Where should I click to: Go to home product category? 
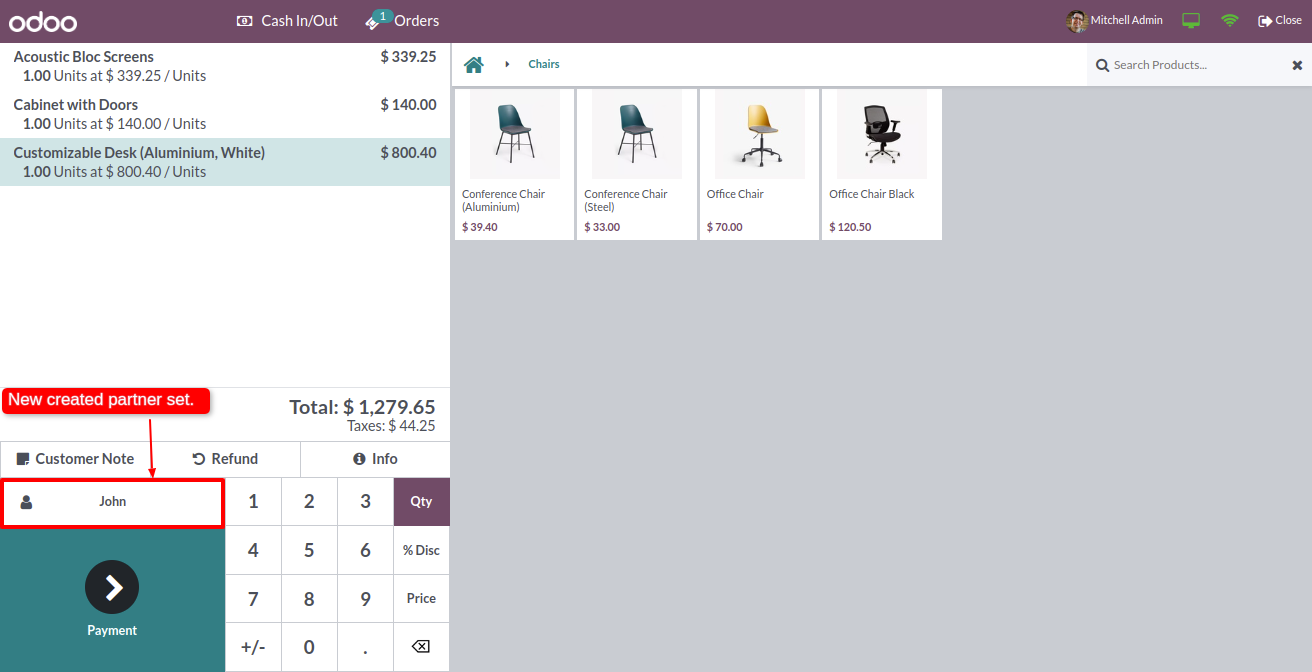click(474, 64)
